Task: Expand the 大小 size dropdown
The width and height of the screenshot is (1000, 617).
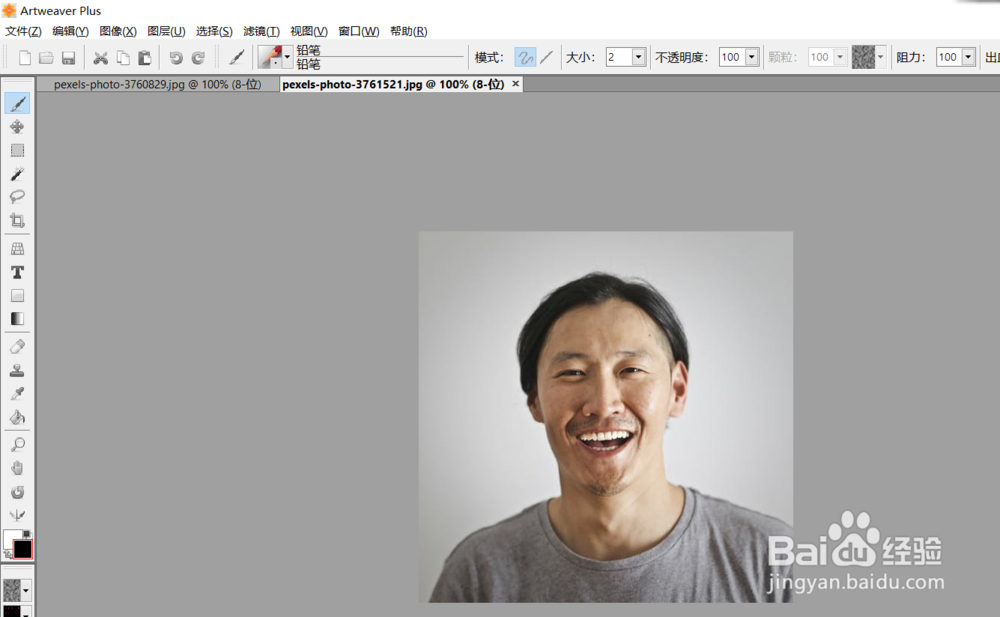Action: (x=638, y=57)
